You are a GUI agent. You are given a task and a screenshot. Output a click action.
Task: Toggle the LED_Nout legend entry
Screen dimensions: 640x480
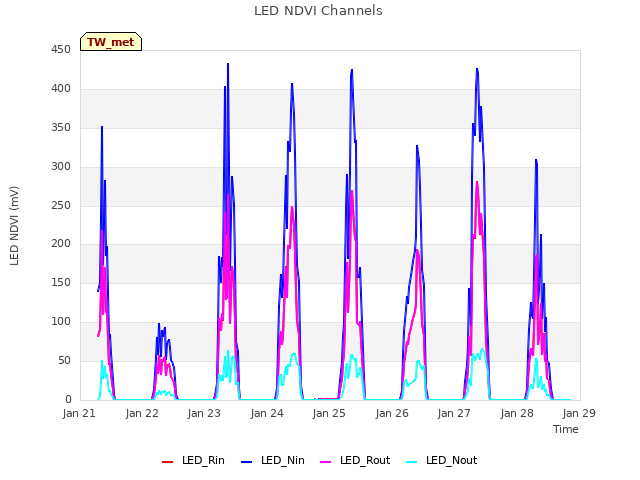[442, 460]
